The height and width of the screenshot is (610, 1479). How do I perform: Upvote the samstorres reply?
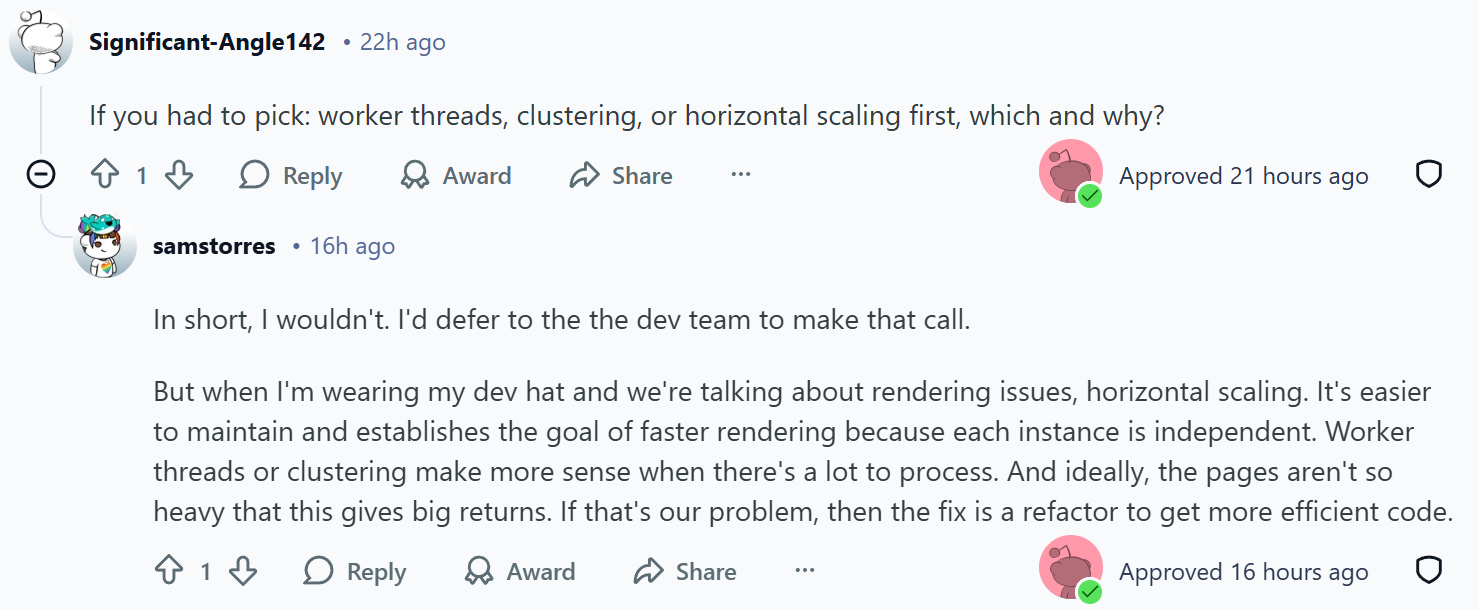[169, 572]
